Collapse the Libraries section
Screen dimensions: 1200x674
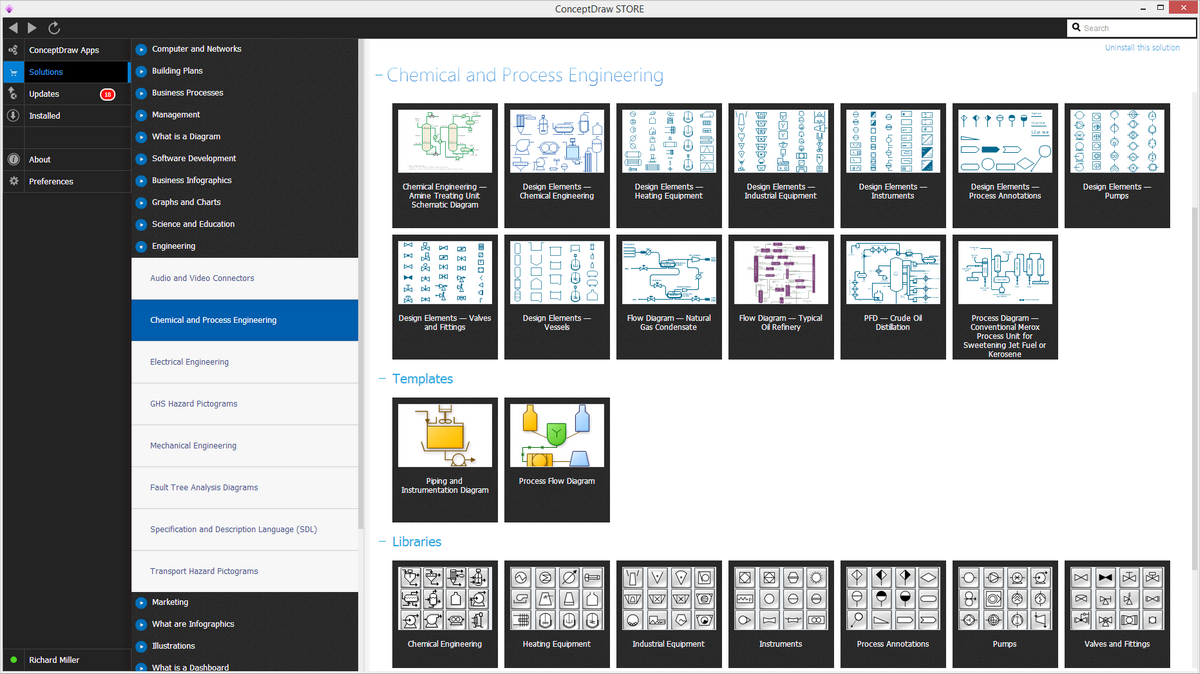(381, 542)
